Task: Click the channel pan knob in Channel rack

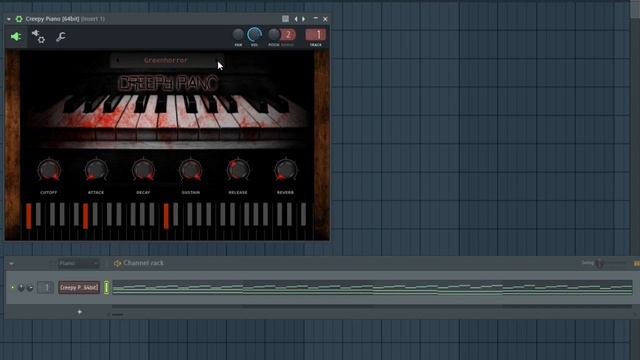Action: click(x=21, y=288)
